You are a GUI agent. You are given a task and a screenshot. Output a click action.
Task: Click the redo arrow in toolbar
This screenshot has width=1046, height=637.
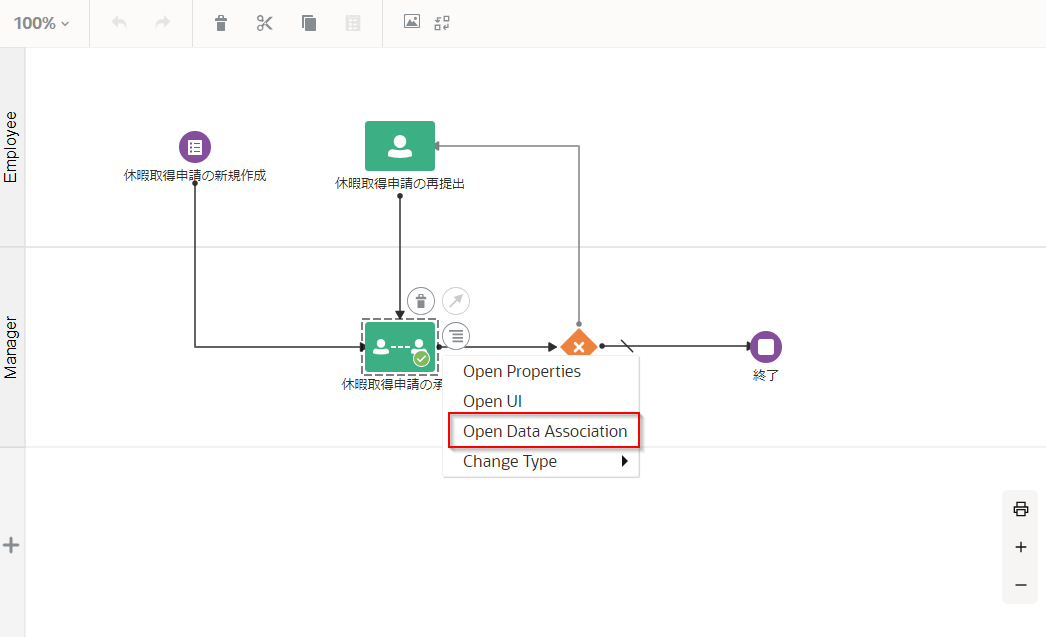(162, 23)
